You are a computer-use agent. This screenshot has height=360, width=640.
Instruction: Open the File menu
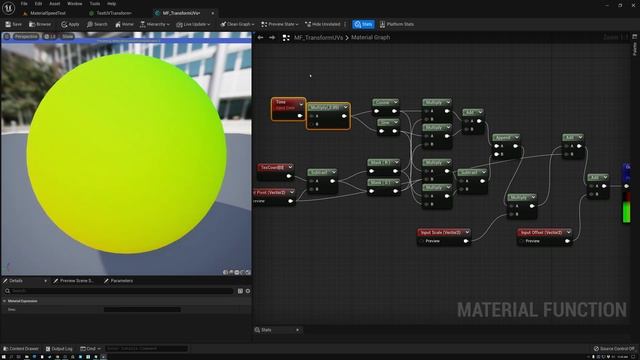pyautogui.click(x=24, y=4)
